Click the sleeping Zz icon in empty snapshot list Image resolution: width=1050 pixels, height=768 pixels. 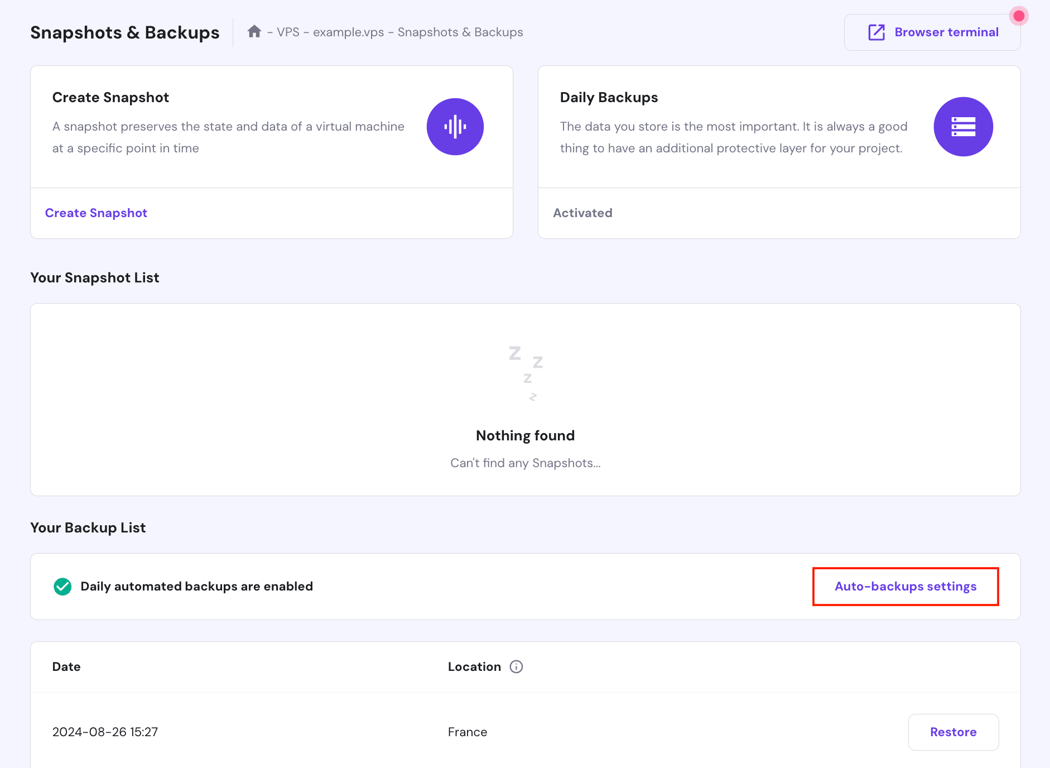coord(525,372)
